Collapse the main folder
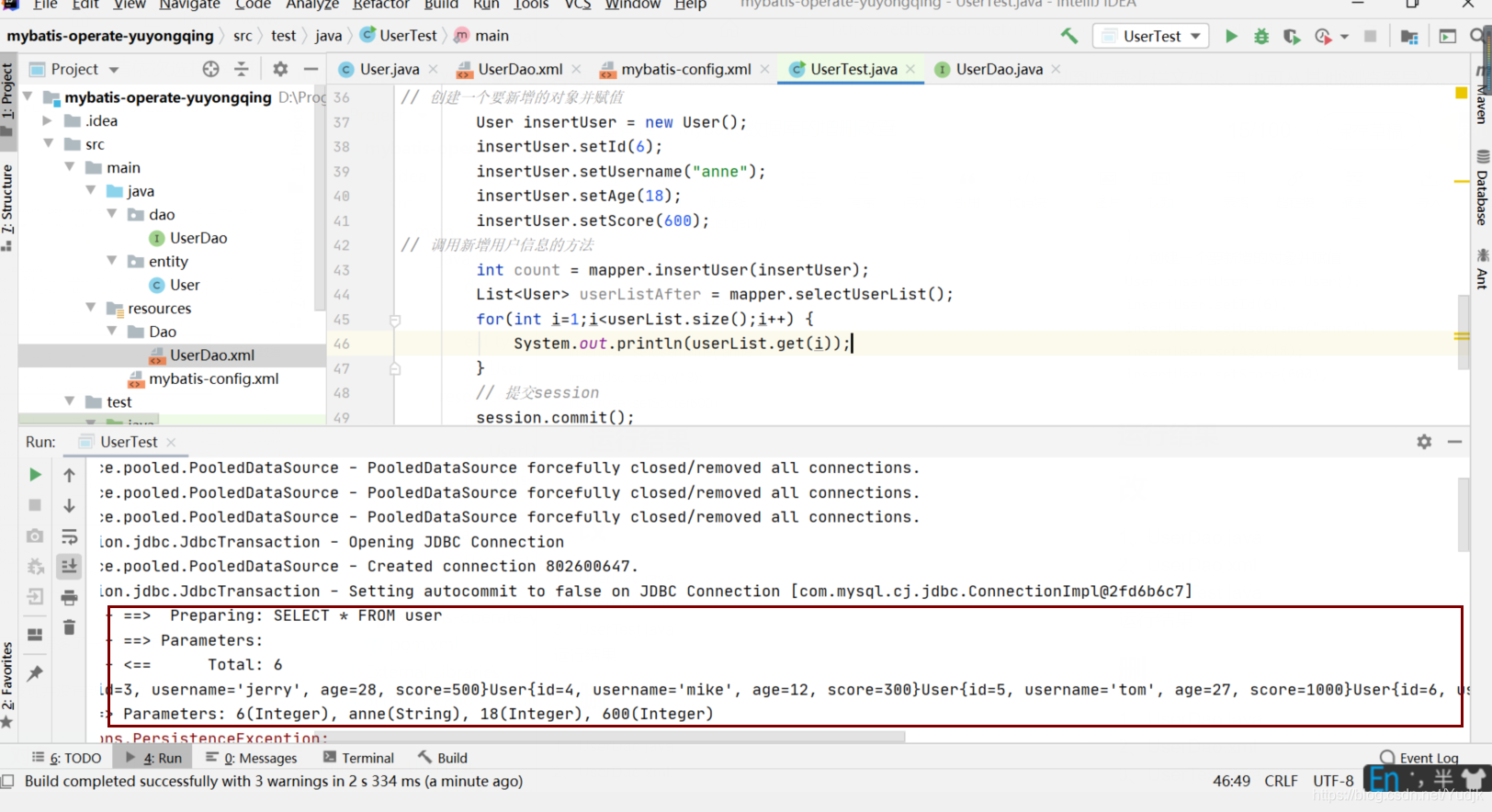This screenshot has height=812, width=1492. click(70, 167)
